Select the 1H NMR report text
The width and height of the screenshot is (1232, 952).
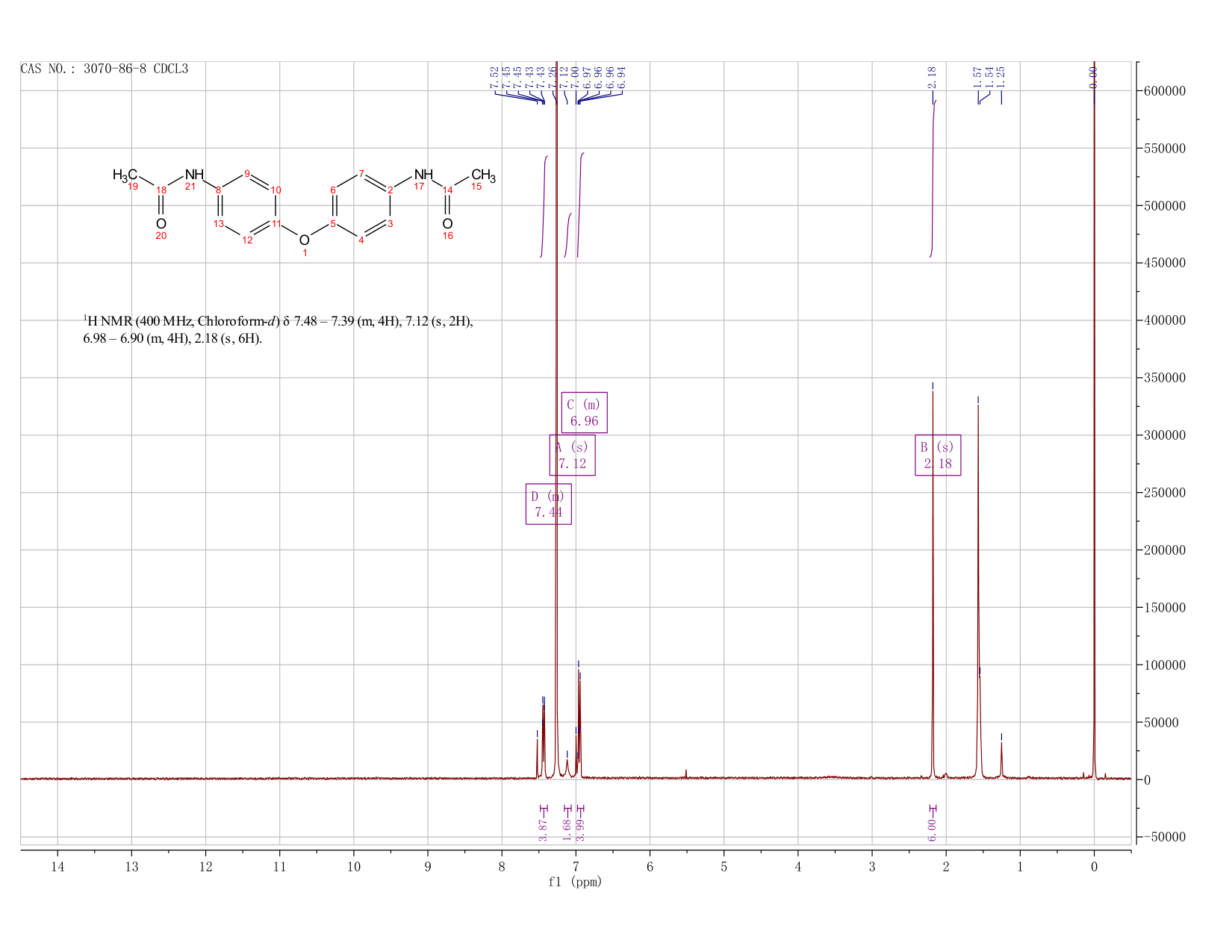[x=278, y=330]
